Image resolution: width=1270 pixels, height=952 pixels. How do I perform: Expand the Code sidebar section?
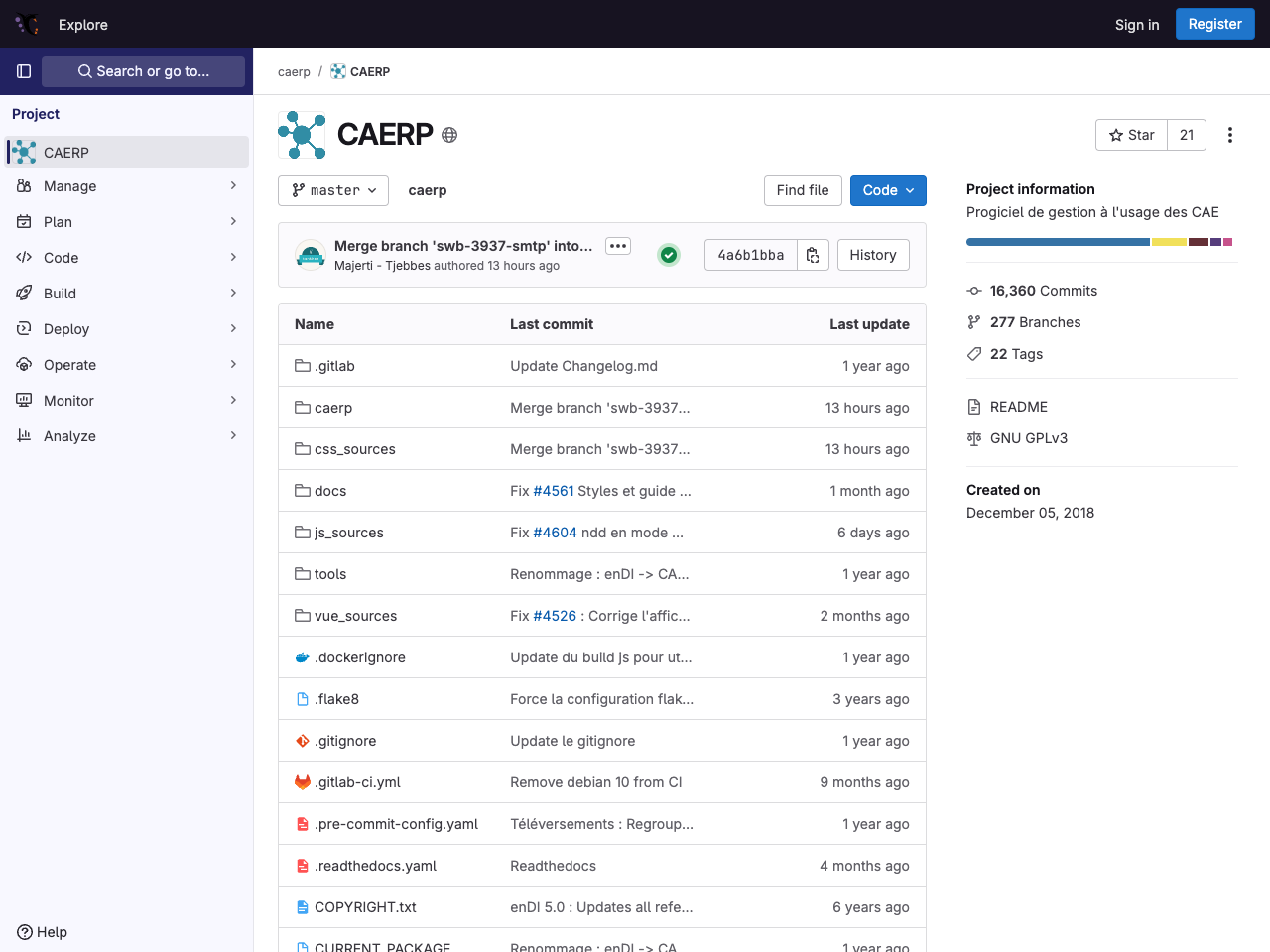tap(127, 258)
